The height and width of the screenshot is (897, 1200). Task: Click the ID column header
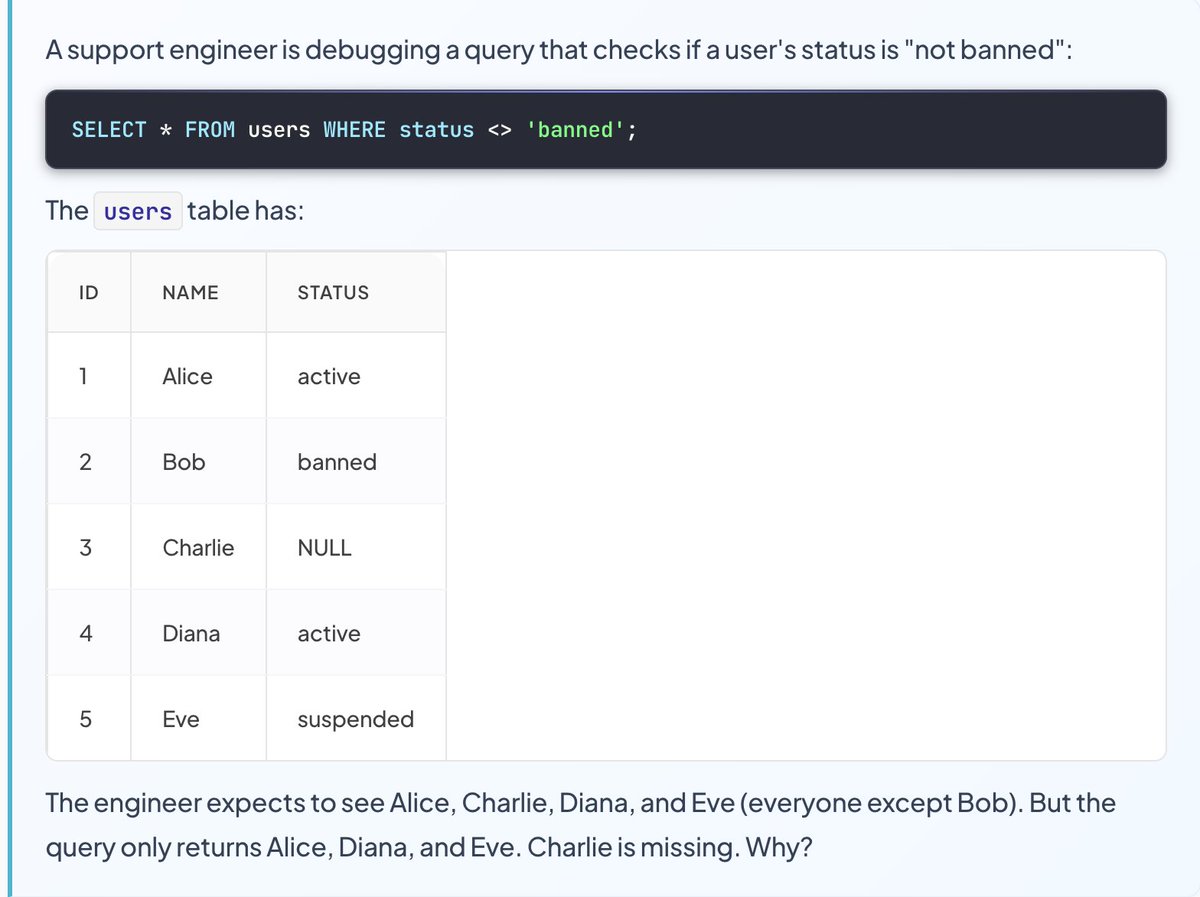(x=89, y=292)
